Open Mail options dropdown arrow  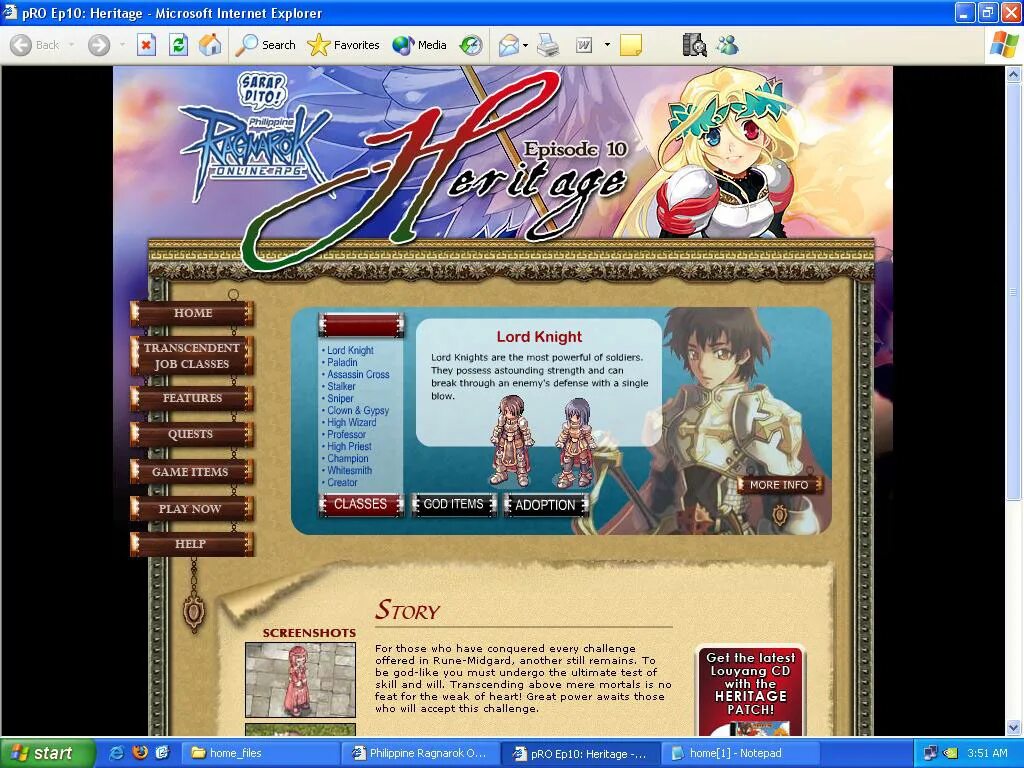point(526,45)
